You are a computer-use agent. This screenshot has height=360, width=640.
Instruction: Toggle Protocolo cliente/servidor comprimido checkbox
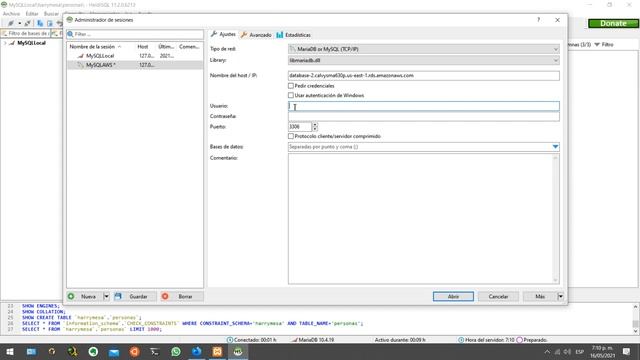click(291, 136)
